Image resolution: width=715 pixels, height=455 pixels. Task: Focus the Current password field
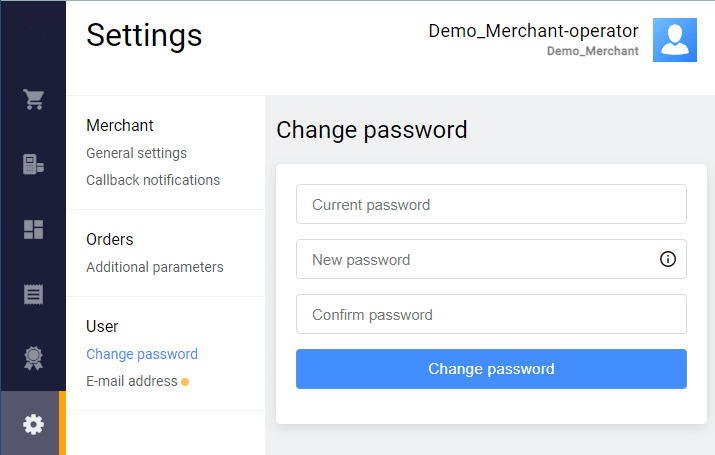coord(490,204)
